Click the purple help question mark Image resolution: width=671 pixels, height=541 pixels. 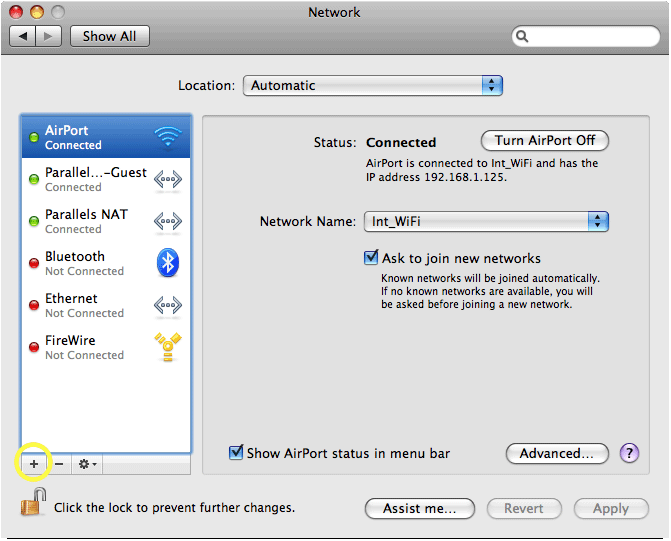tap(629, 453)
